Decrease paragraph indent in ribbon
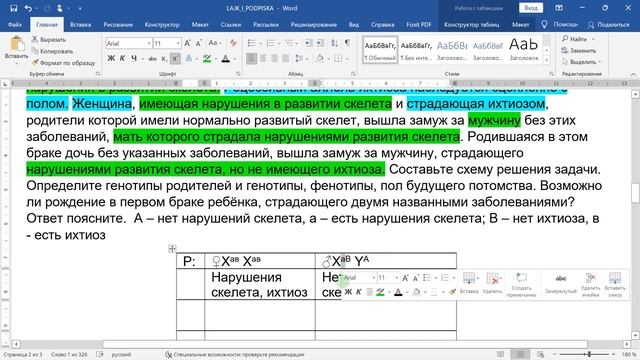The height and width of the screenshot is (360, 640). pyautogui.click(x=309, y=43)
